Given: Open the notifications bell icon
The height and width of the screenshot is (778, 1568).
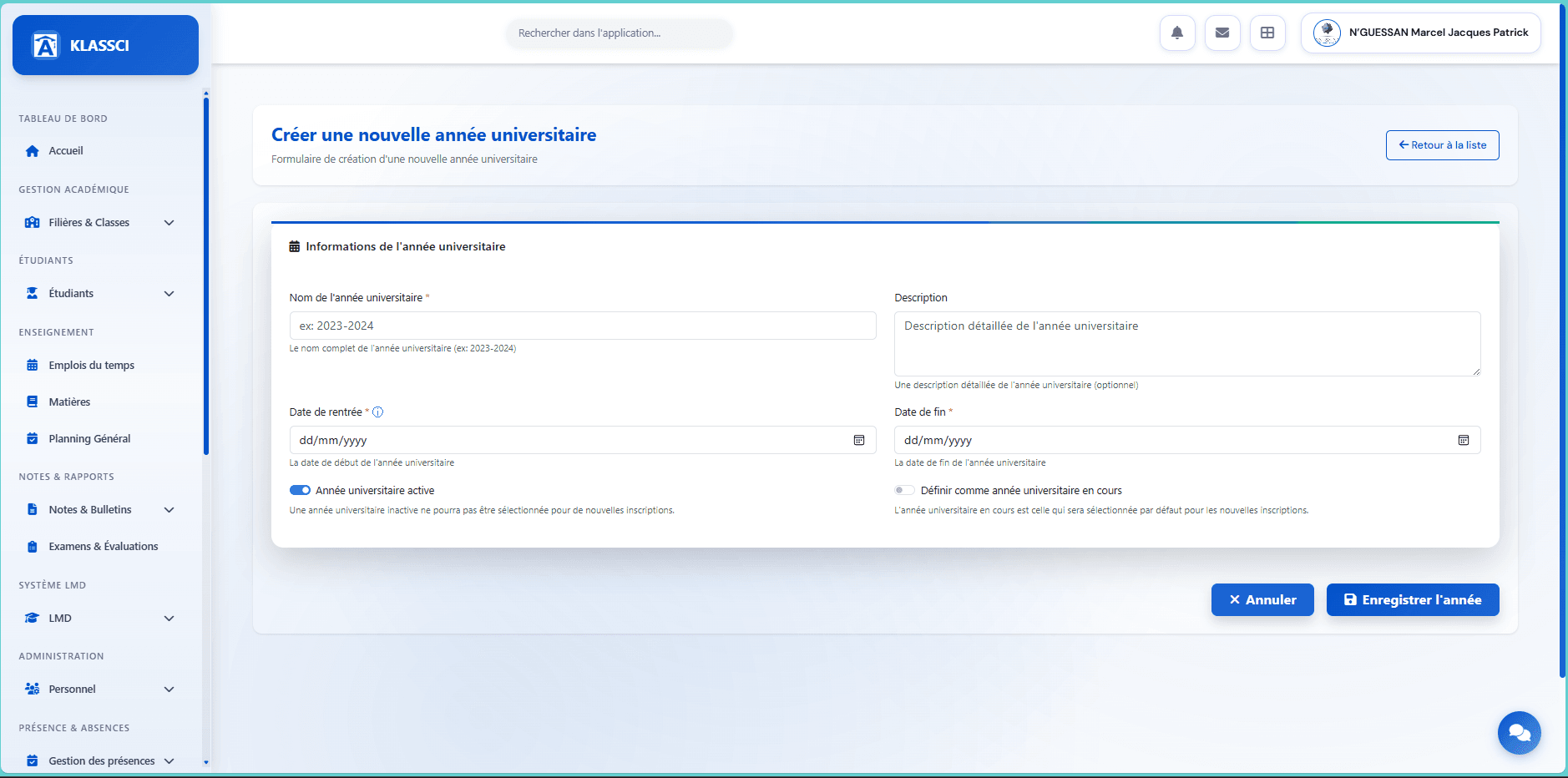Looking at the screenshot, I should click(1177, 33).
